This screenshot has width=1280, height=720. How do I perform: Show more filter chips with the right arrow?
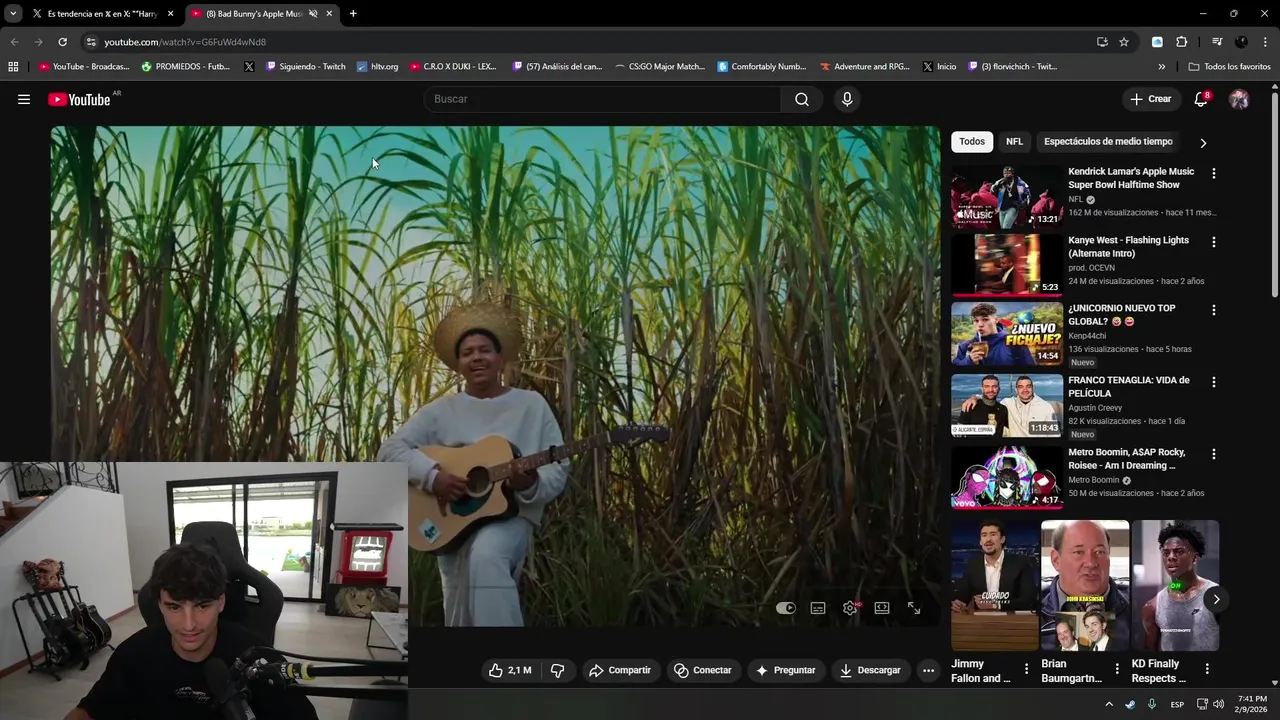[x=1203, y=143]
